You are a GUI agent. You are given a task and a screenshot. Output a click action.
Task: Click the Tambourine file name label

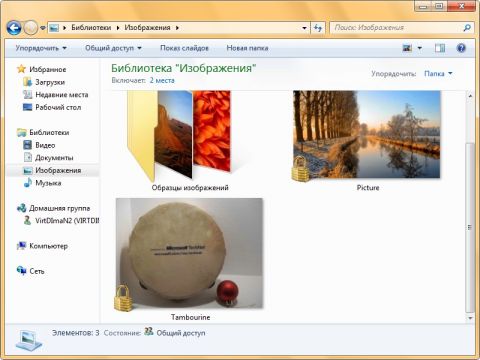[191, 317]
